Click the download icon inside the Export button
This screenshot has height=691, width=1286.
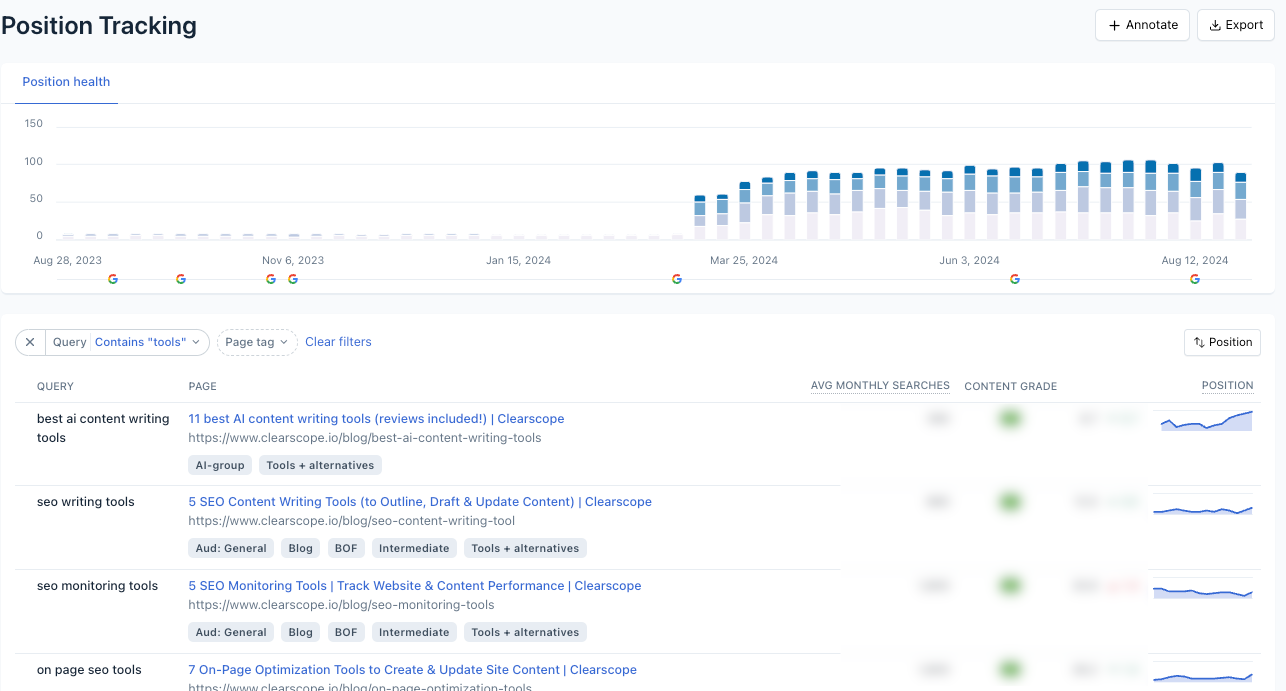pyautogui.click(x=1213, y=25)
